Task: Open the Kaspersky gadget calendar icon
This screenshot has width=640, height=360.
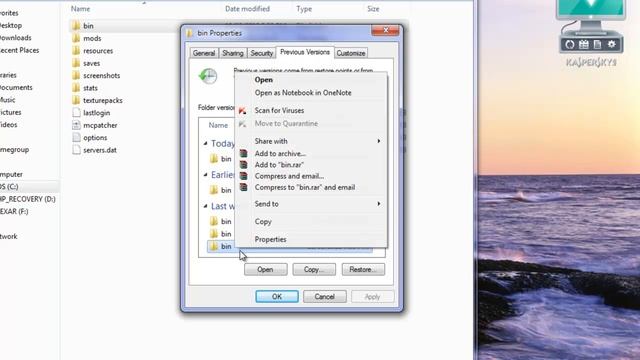Action: pyautogui.click(x=584, y=44)
